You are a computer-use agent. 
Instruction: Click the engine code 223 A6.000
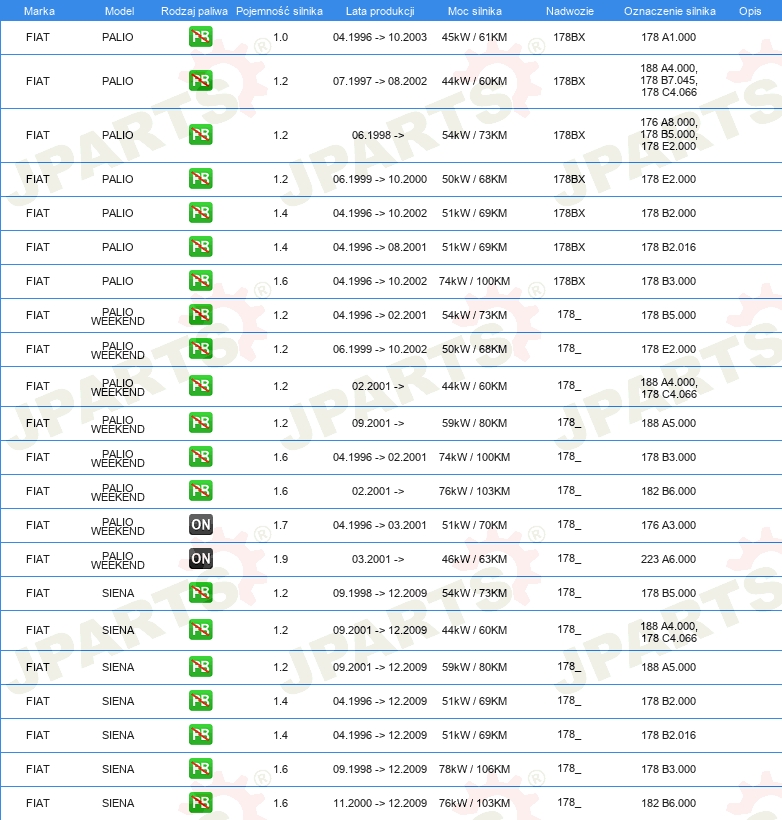point(668,559)
